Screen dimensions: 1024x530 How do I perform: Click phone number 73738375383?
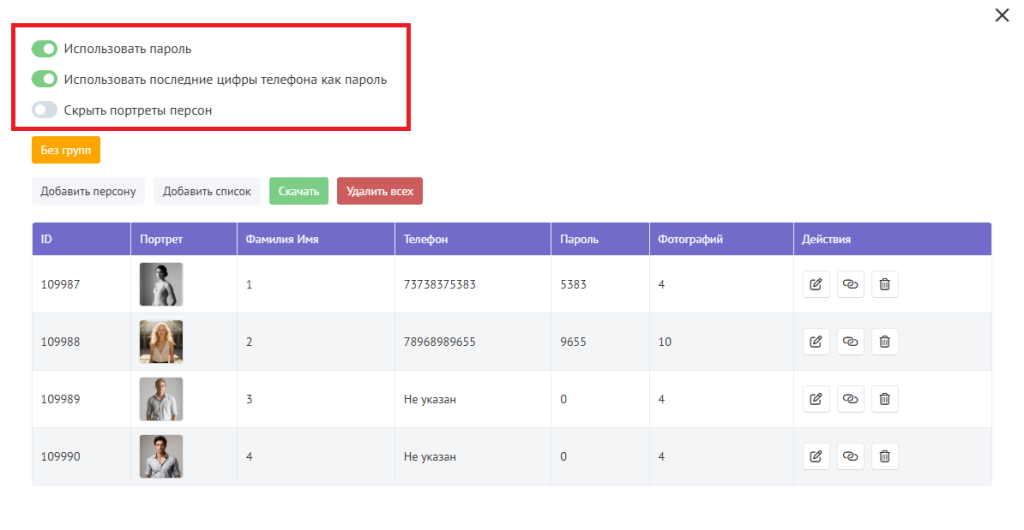pyautogui.click(x=439, y=285)
